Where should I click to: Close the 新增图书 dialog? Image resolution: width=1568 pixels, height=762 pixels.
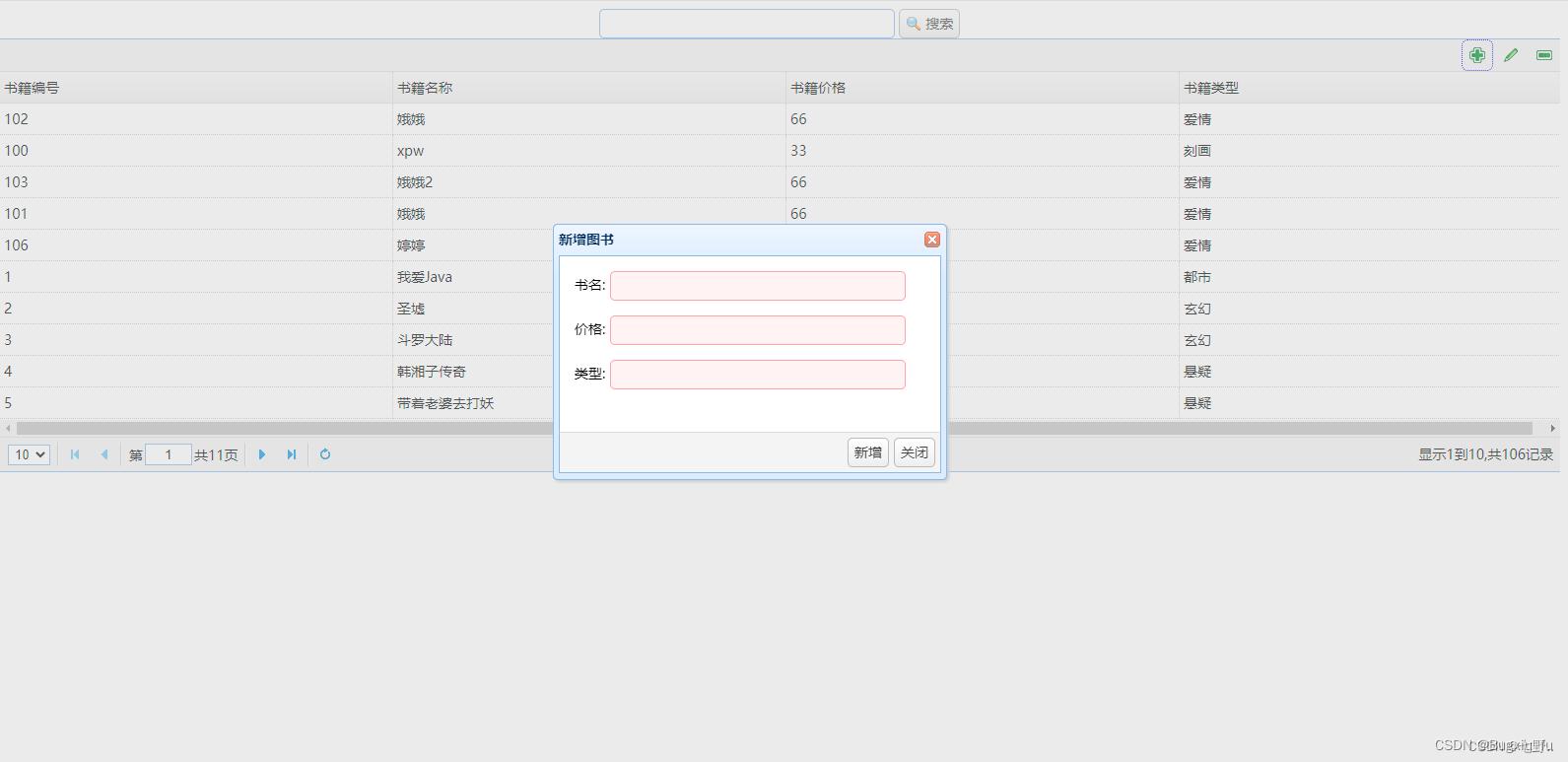coord(932,240)
